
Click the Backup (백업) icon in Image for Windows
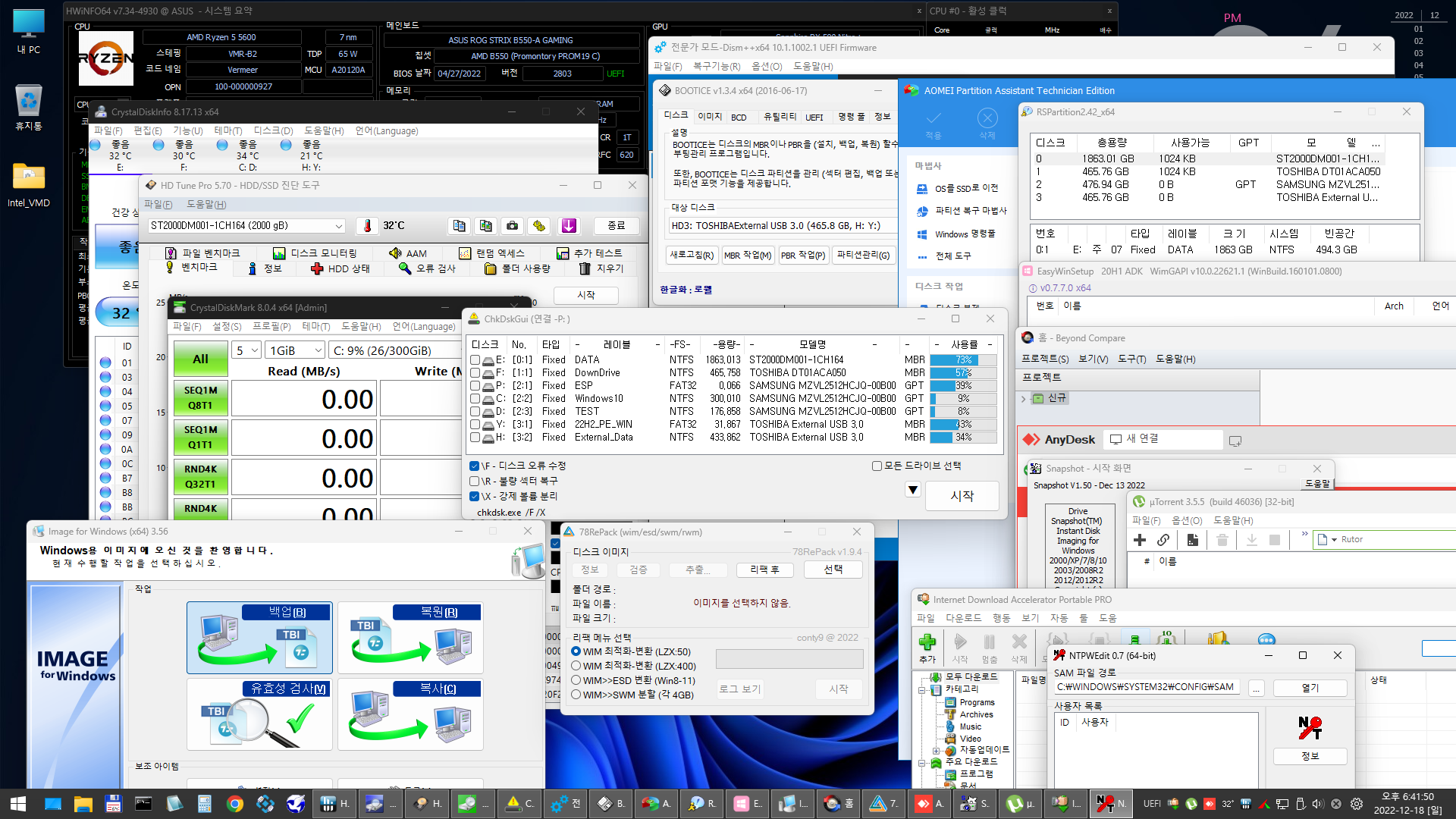click(259, 638)
